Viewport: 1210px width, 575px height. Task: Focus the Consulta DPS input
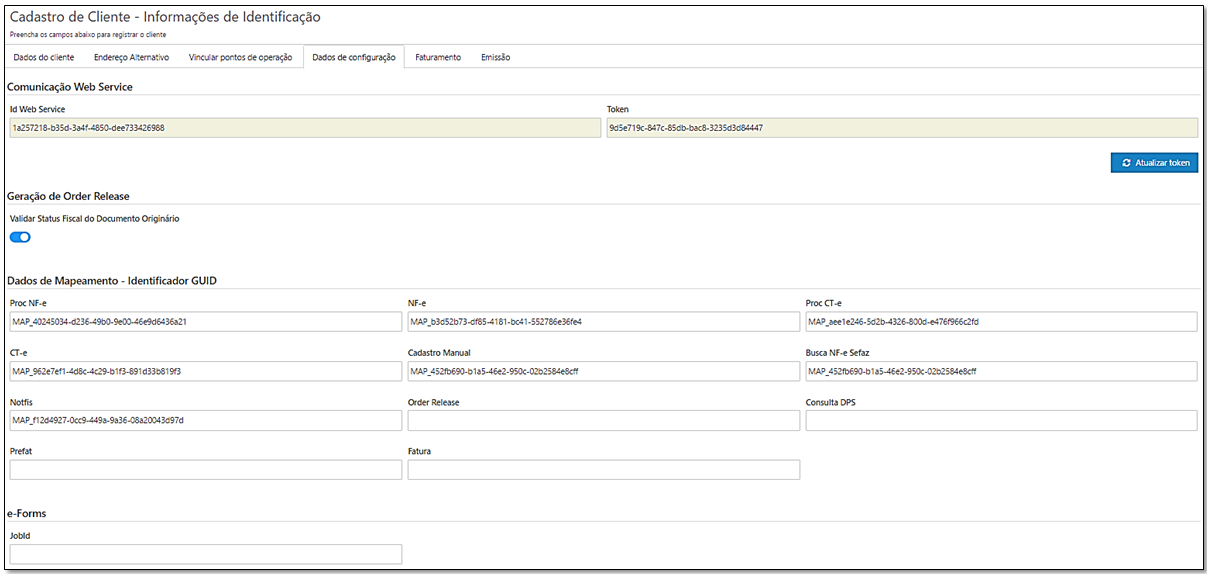point(1000,420)
